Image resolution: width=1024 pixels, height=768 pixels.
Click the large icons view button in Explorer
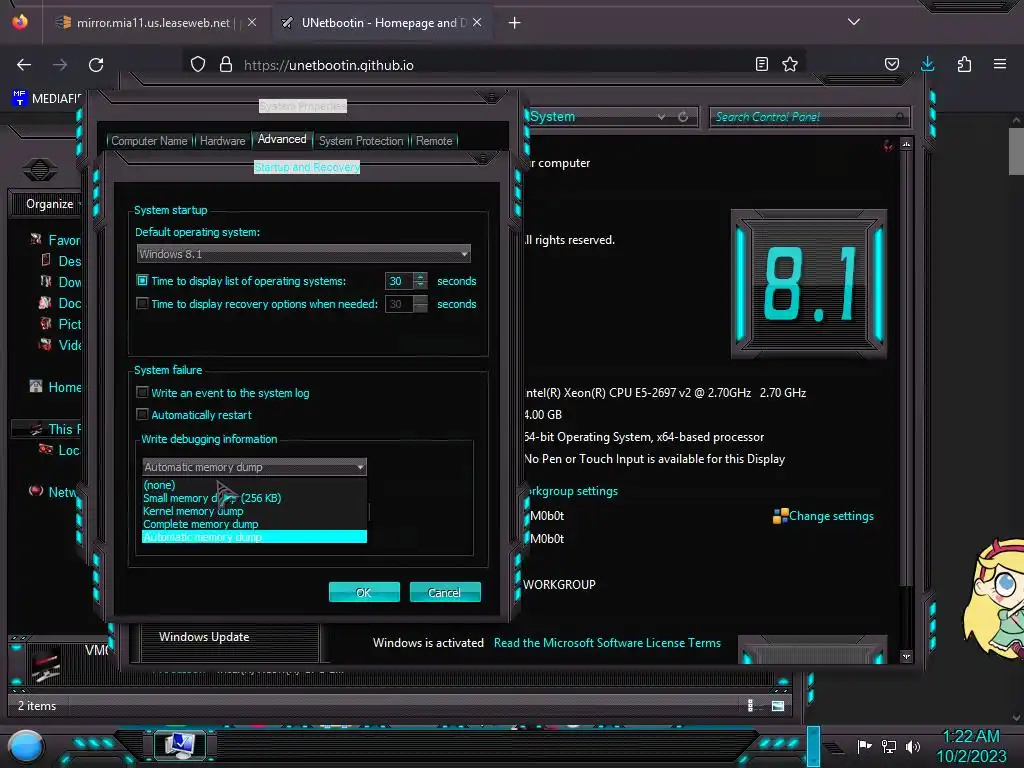tap(778, 705)
